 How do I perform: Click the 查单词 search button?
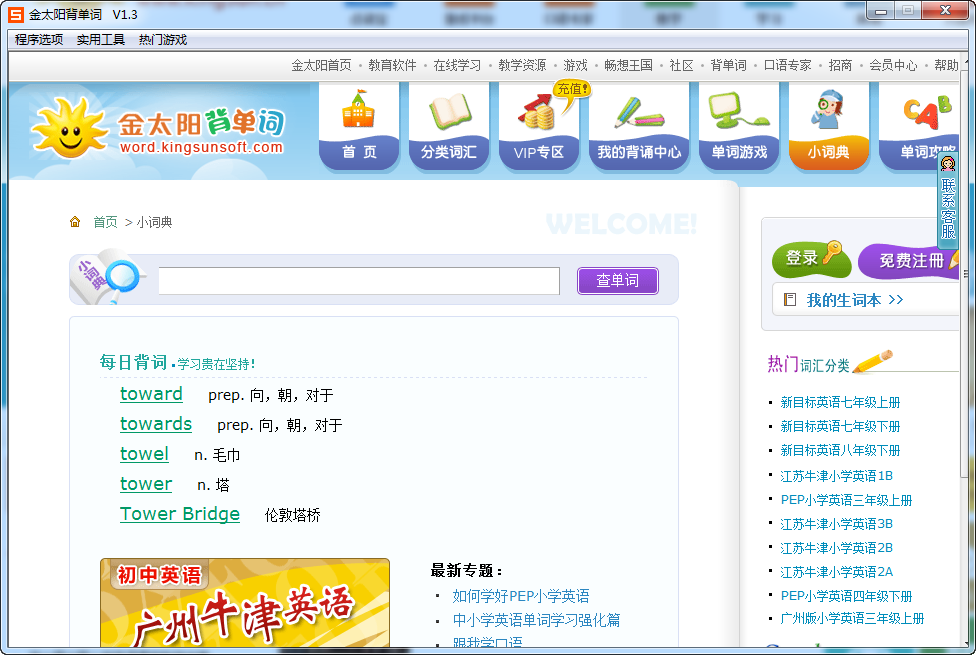click(617, 281)
